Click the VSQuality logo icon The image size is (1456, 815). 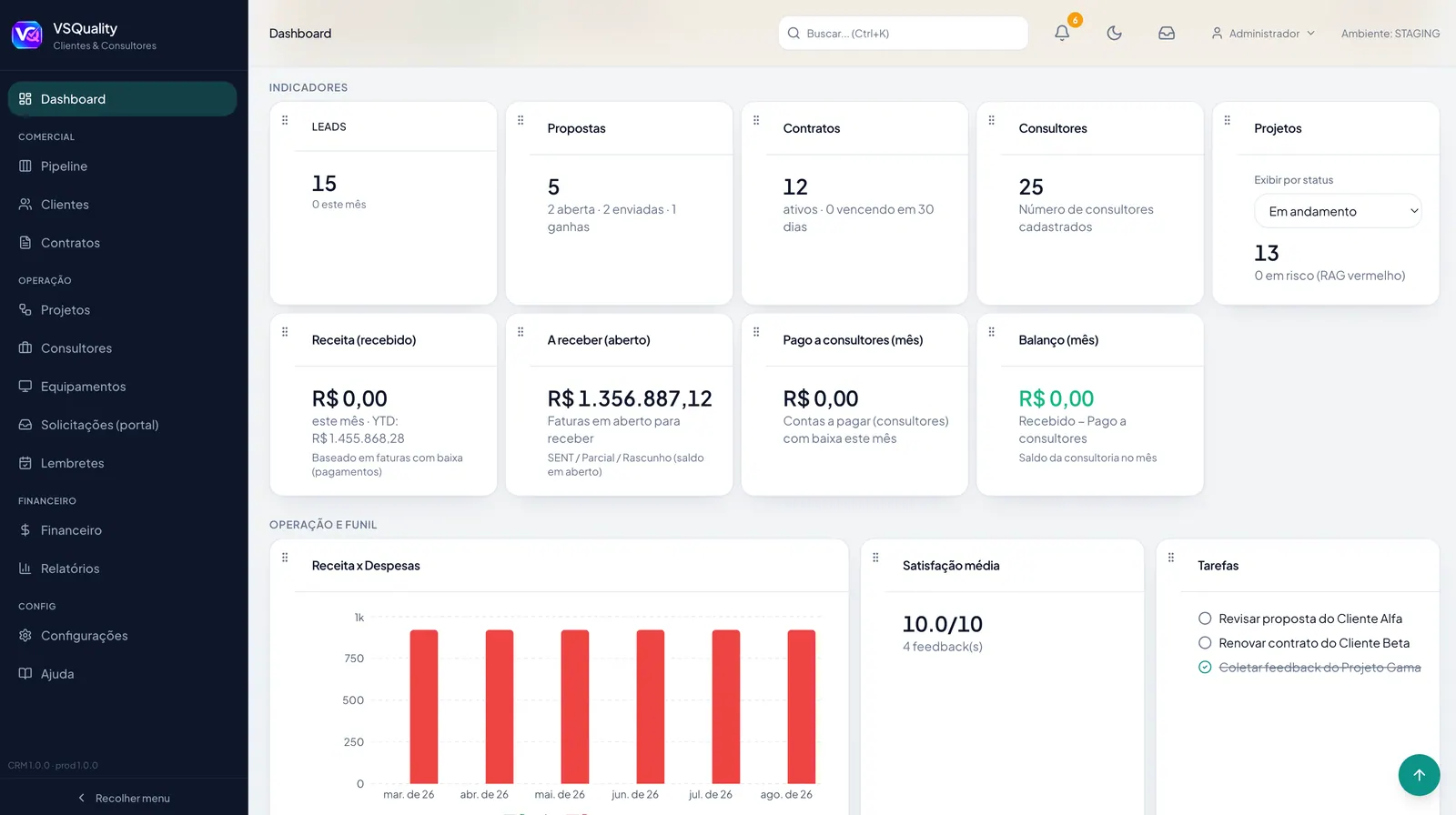(26, 35)
